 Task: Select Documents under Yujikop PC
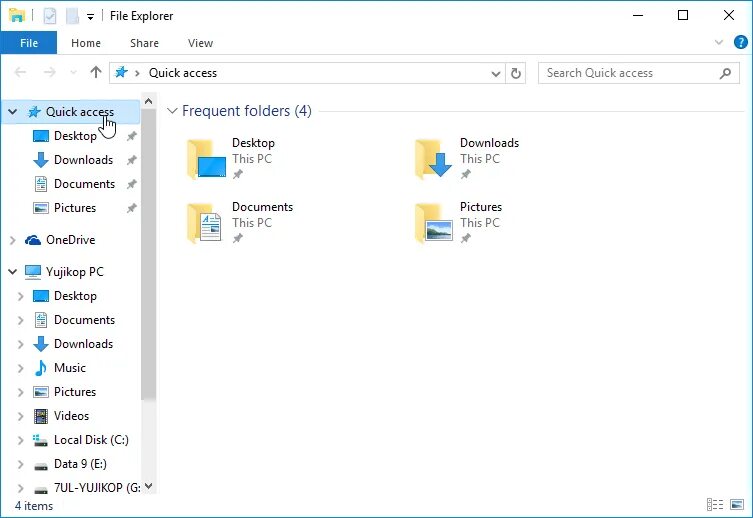pos(85,320)
